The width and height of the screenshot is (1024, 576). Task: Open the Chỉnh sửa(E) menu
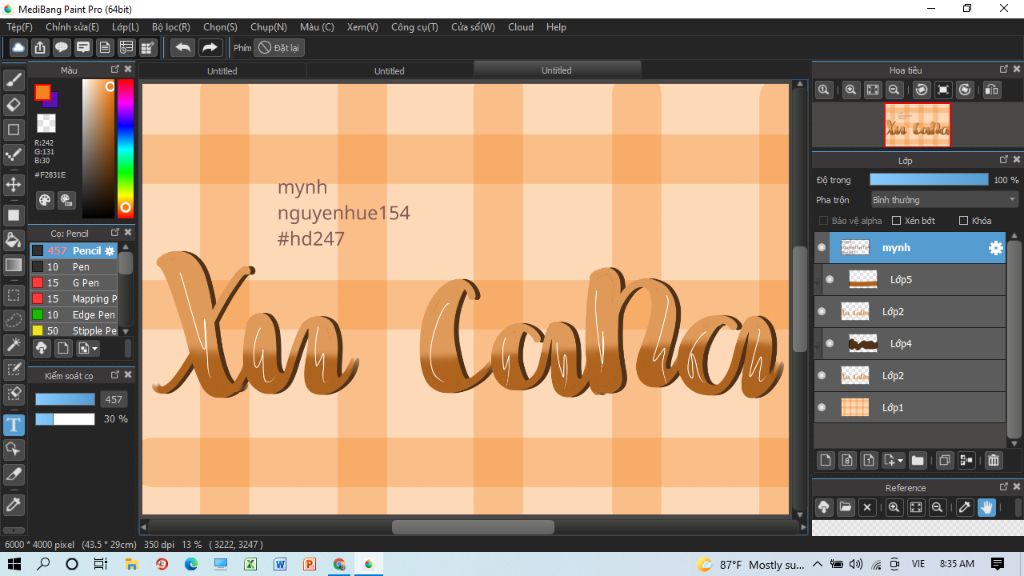pos(72,27)
